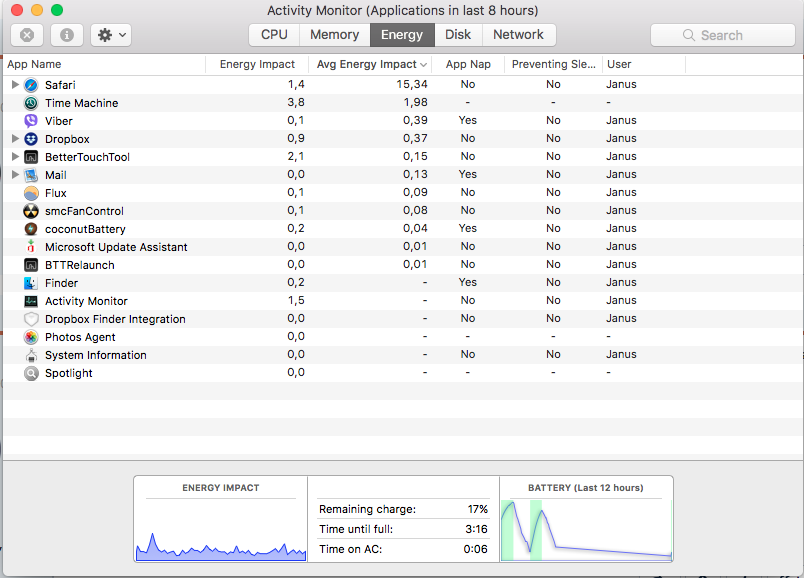The height and width of the screenshot is (578, 804).
Task: Select the coconutBattery row name
Action: click(85, 229)
